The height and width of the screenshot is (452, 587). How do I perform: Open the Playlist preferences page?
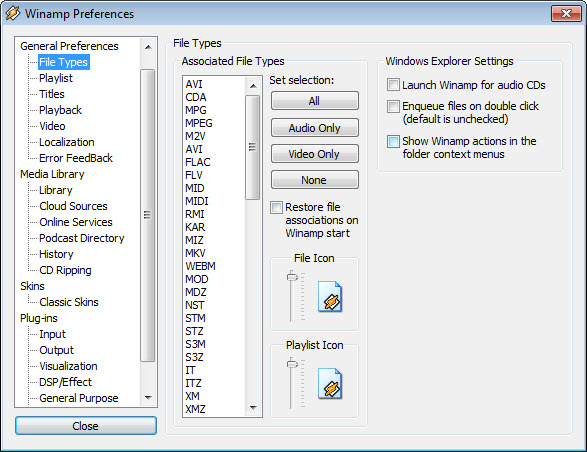(56, 78)
